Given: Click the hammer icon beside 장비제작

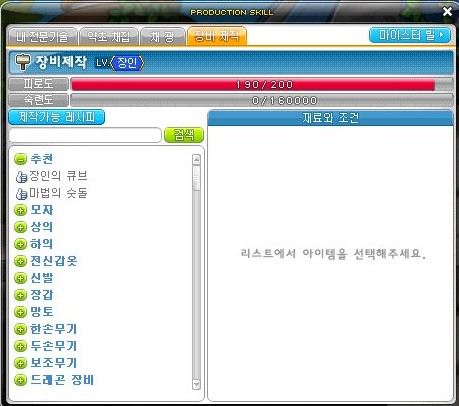Looking at the screenshot, I should point(23,62).
